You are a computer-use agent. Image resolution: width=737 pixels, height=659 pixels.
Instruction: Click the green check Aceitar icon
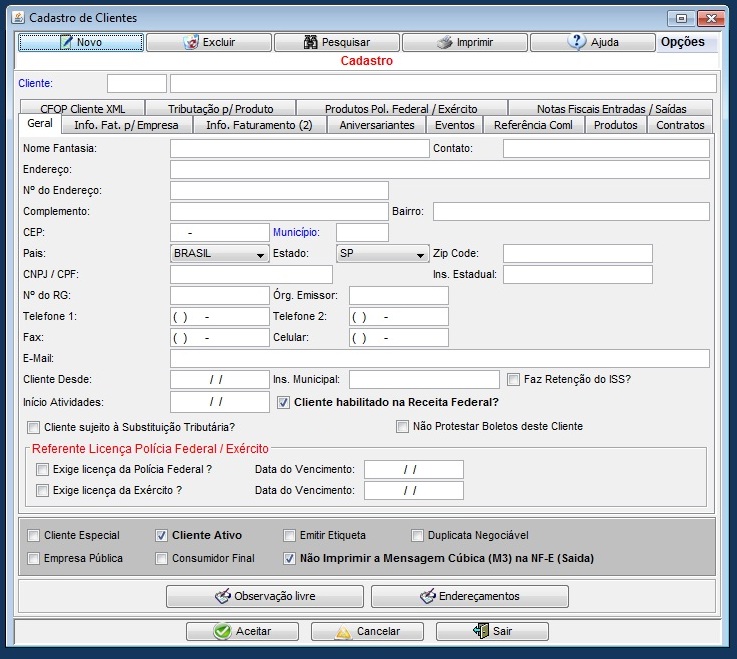click(222, 631)
